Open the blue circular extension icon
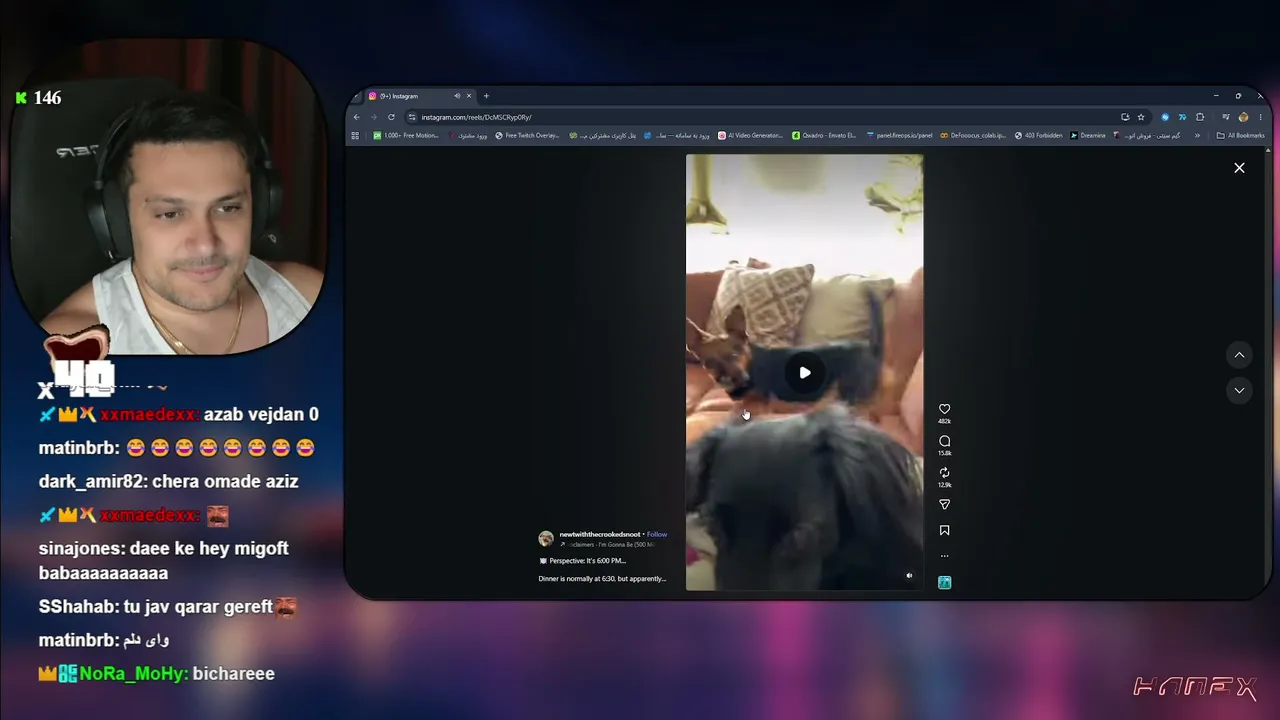The image size is (1280, 720). (x=1165, y=117)
